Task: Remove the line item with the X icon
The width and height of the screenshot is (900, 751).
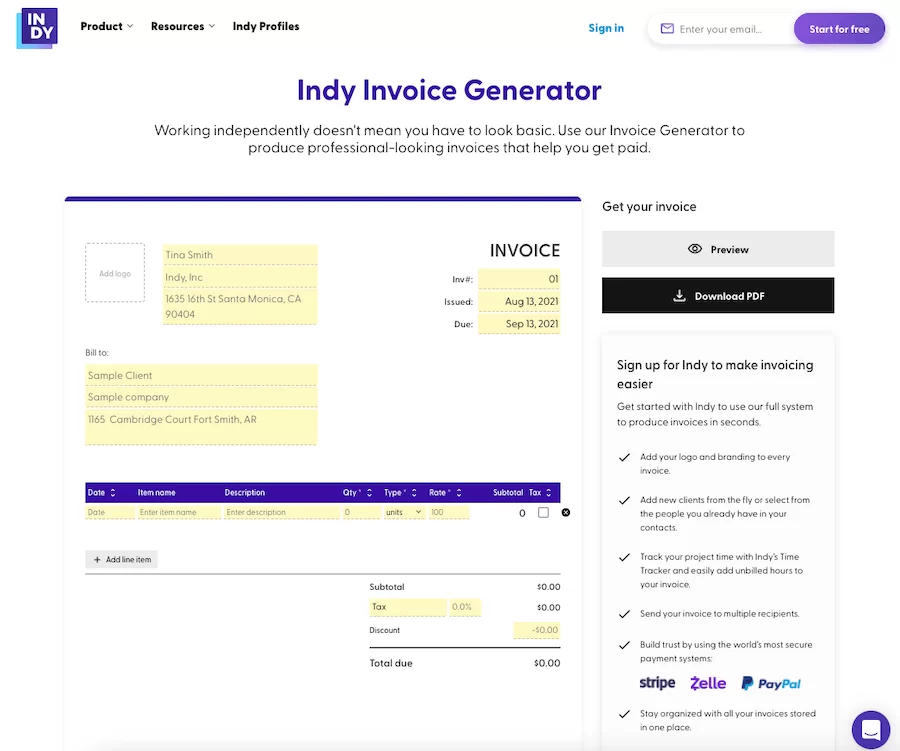Action: [x=565, y=512]
